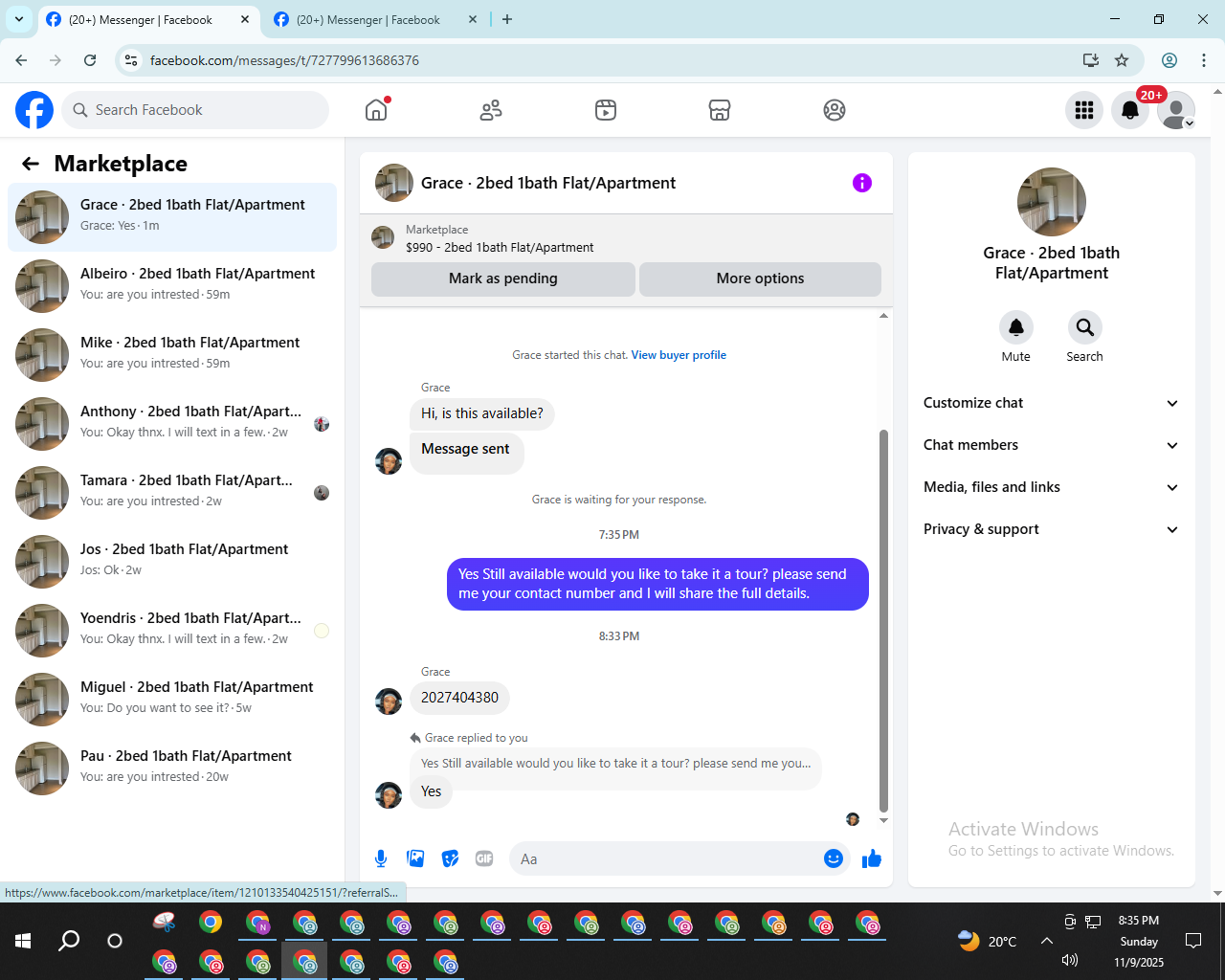Open the Chrome tab search dropdown arrow
1225x980 pixels.
coord(18,19)
